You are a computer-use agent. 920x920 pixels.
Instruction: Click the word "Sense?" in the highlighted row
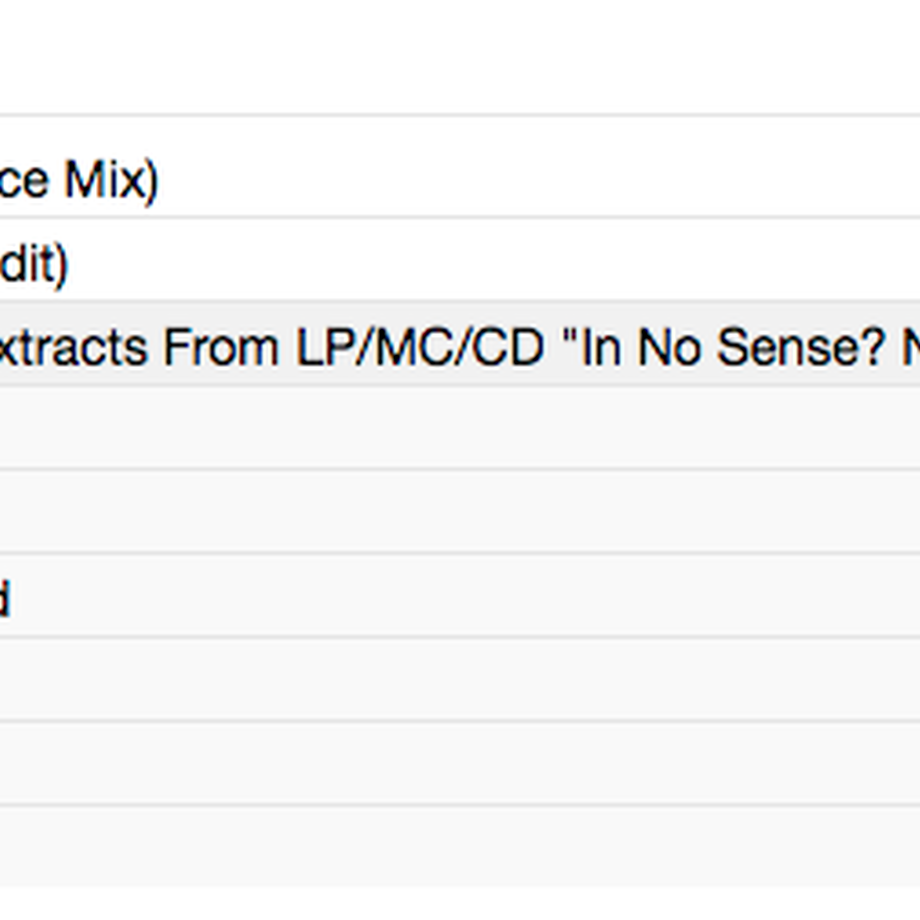pos(801,348)
